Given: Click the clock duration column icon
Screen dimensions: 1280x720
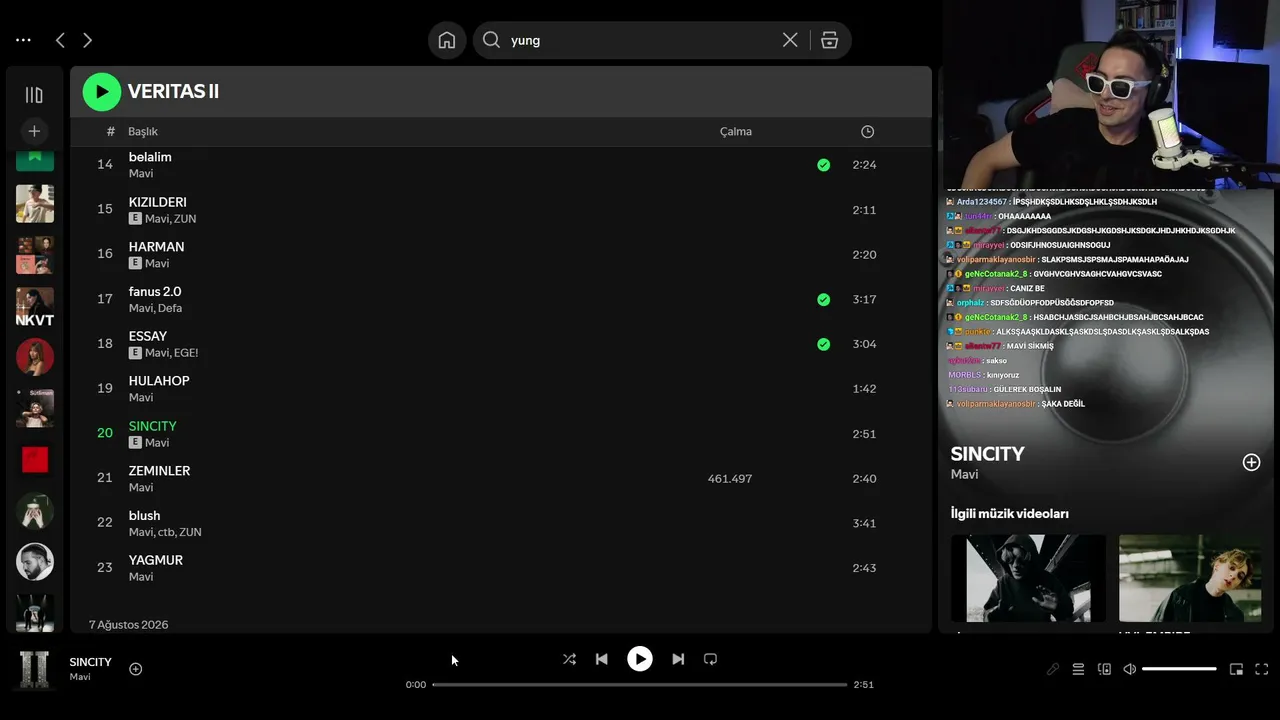Looking at the screenshot, I should [x=867, y=132].
